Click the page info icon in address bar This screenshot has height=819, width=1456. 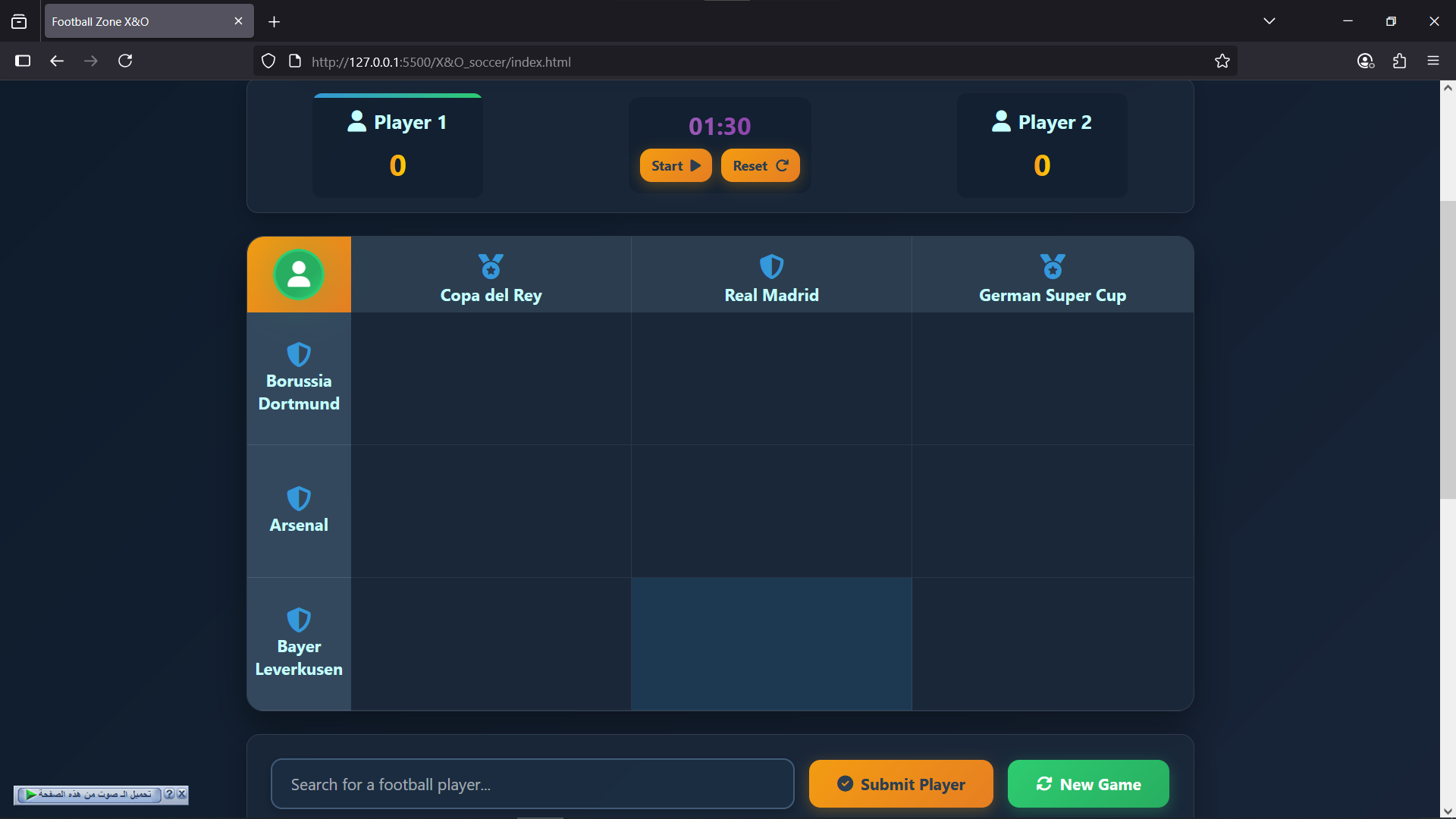click(x=295, y=61)
